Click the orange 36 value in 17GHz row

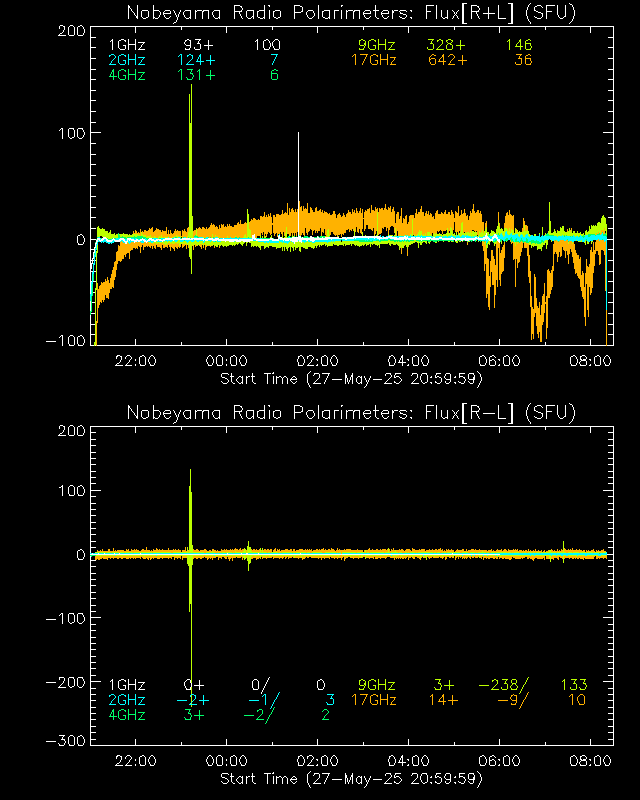tap(523, 60)
